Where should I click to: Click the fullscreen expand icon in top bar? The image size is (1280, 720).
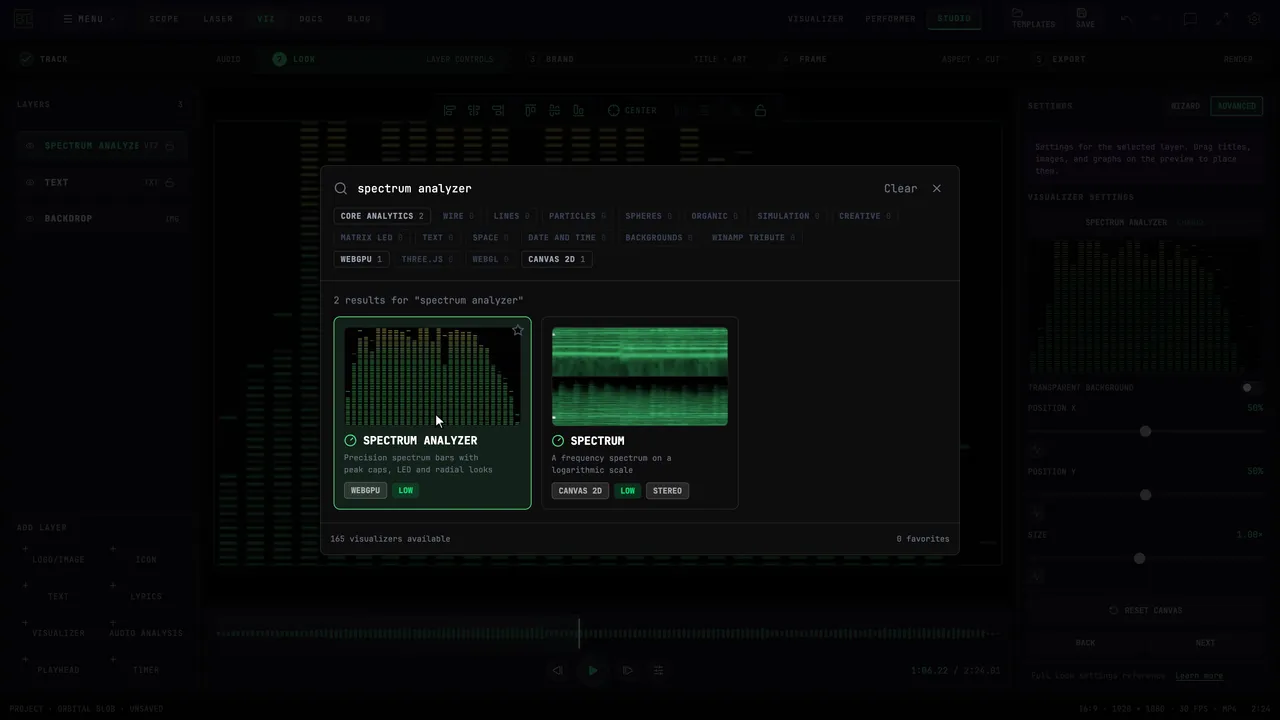pyautogui.click(x=1223, y=19)
